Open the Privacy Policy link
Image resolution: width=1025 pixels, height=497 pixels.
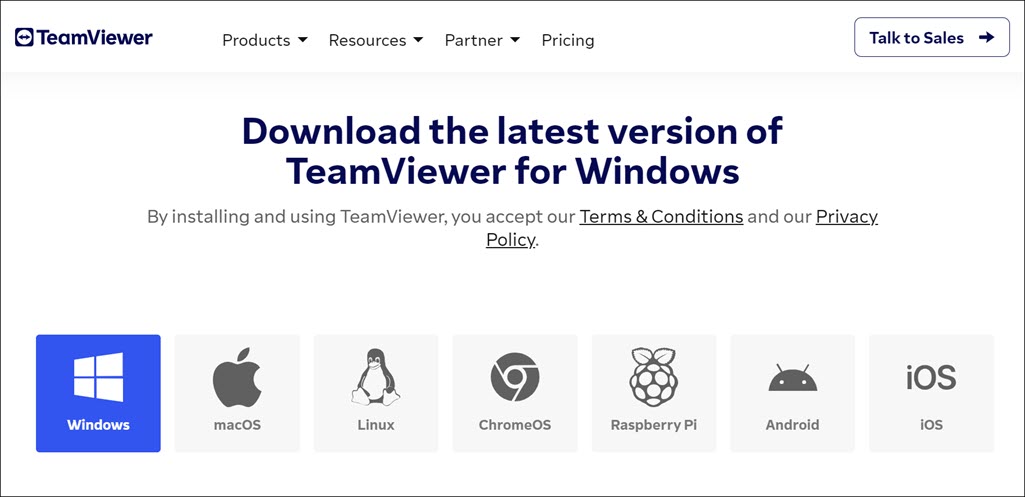coord(846,216)
